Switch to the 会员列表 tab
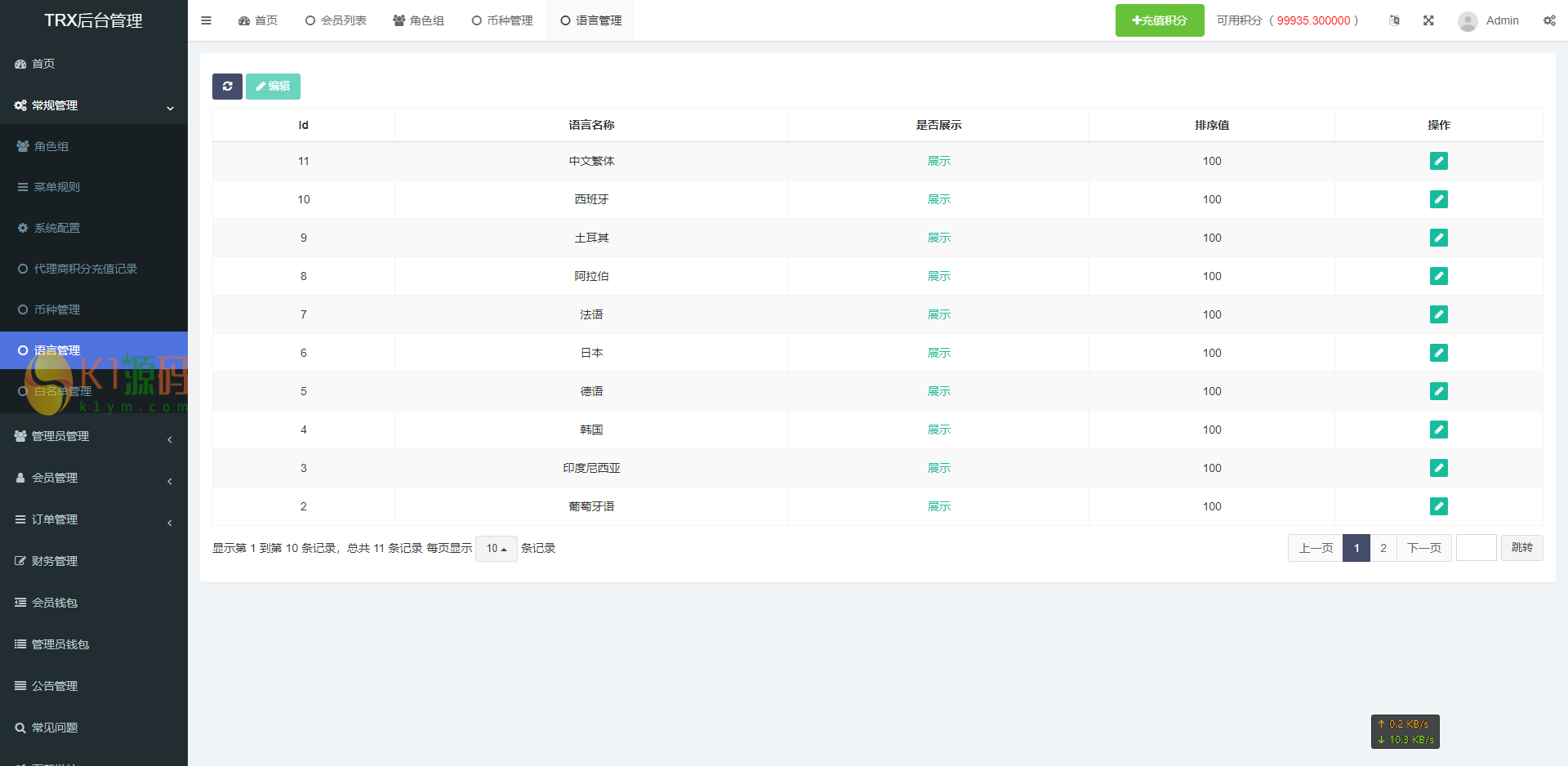The width and height of the screenshot is (1568, 766). (336, 20)
